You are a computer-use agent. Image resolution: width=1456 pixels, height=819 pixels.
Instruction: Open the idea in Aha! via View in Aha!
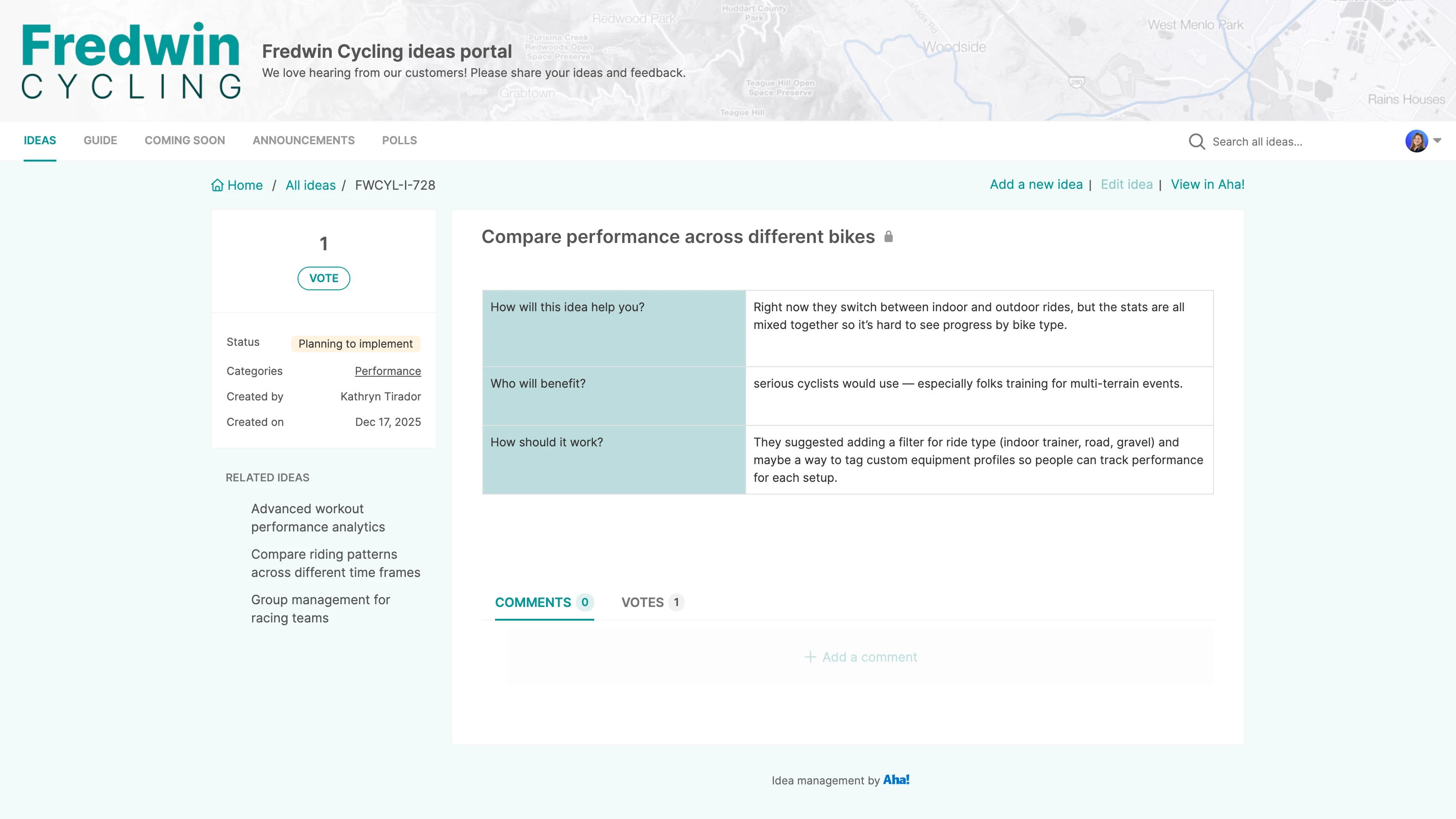pyautogui.click(x=1207, y=184)
